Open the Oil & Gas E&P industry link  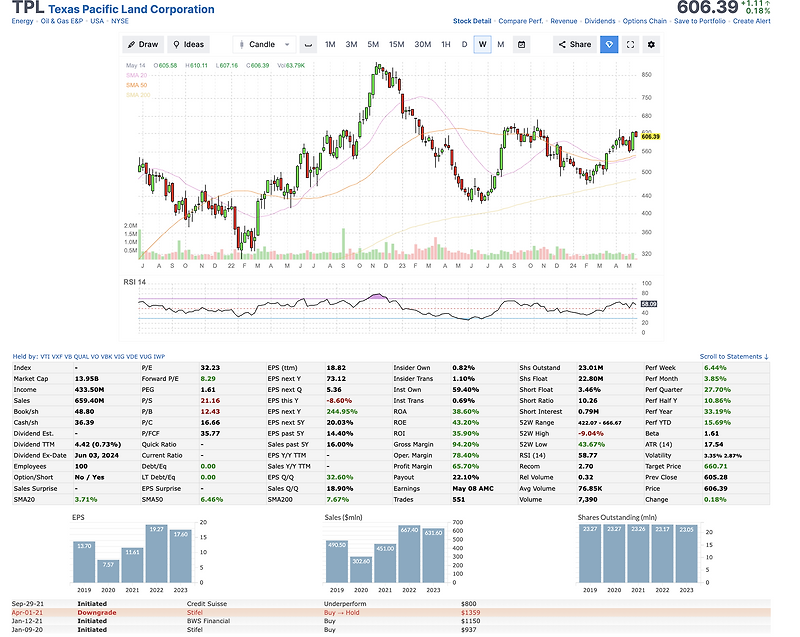click(x=62, y=21)
